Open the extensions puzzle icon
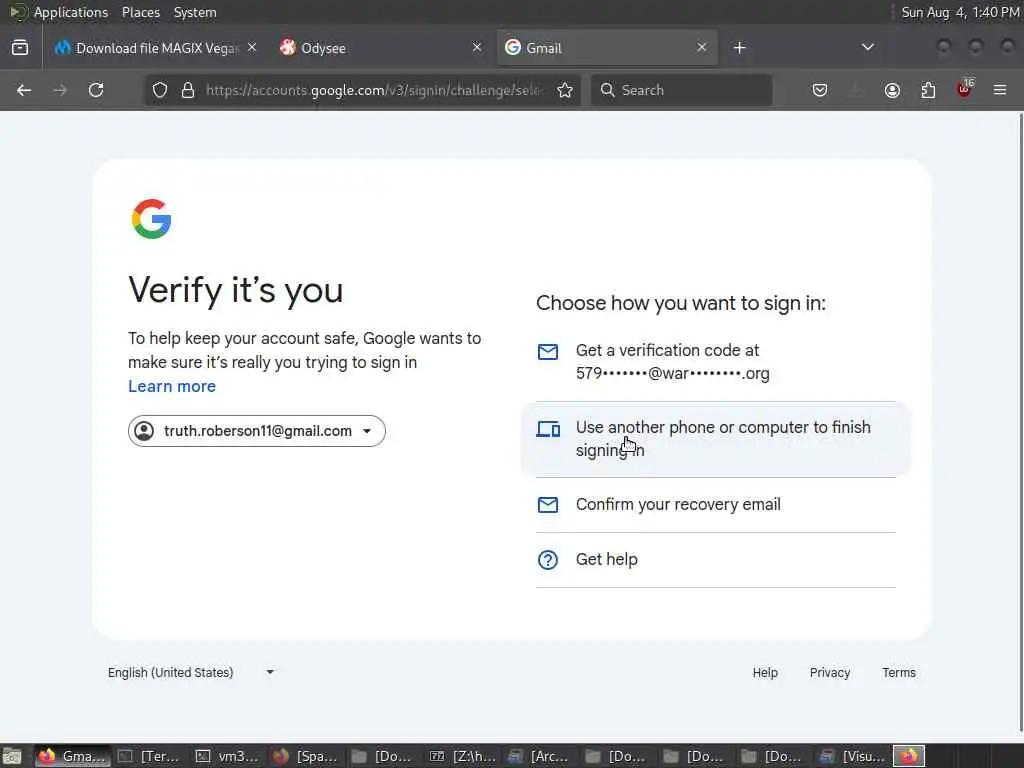Image resolution: width=1024 pixels, height=768 pixels. (928, 90)
